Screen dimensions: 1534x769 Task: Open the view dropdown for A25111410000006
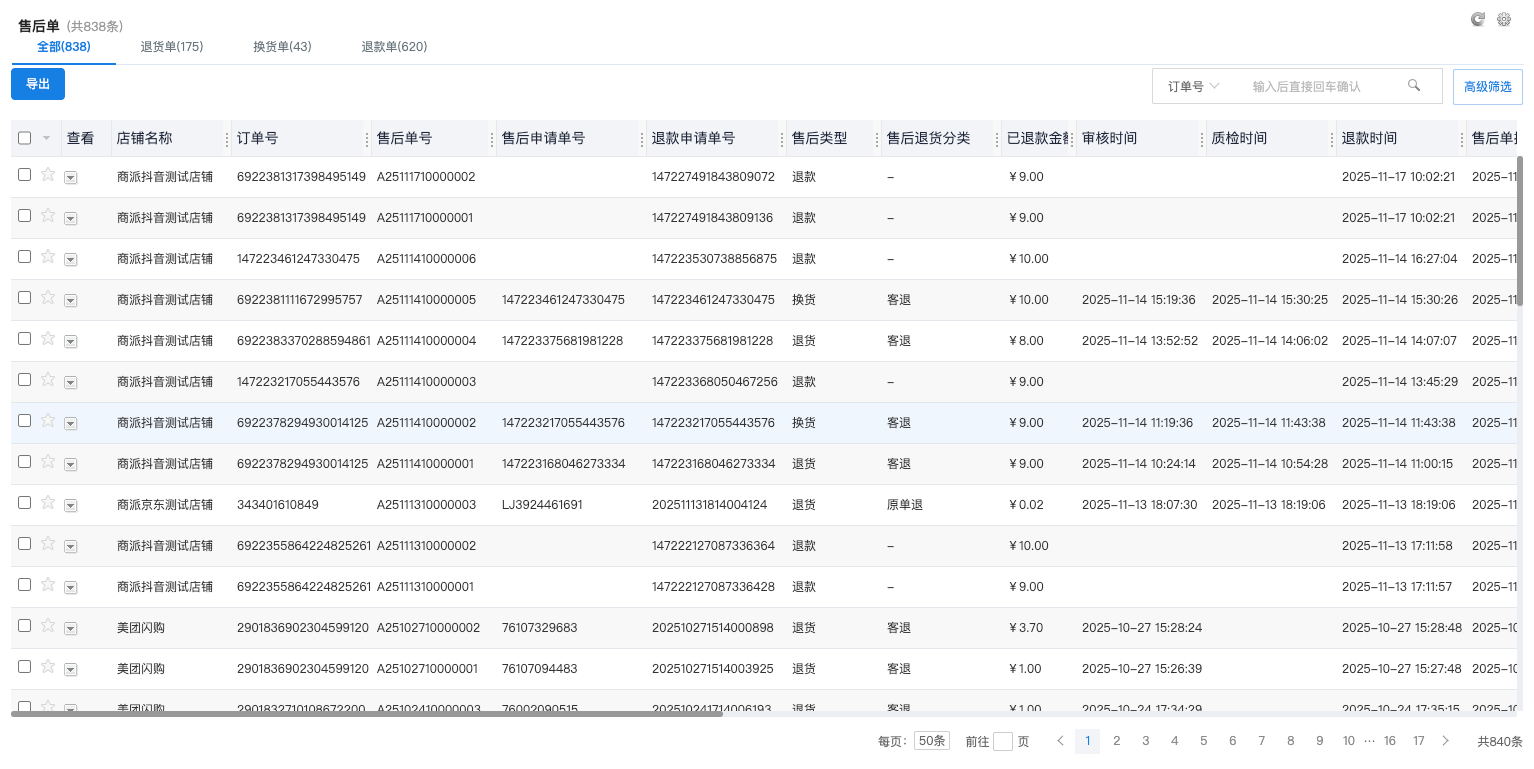71,259
